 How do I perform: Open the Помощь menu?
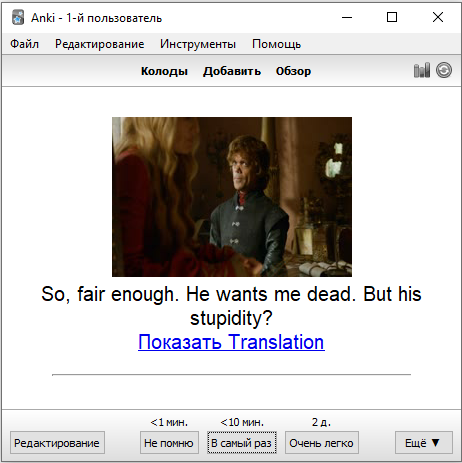click(276, 44)
